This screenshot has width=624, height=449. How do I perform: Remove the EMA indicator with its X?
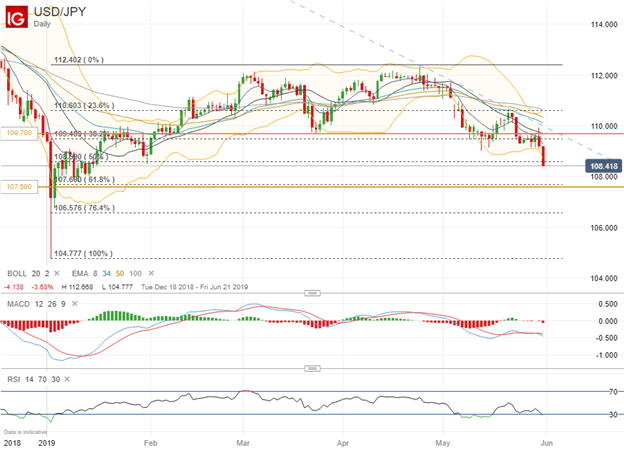coord(151,273)
